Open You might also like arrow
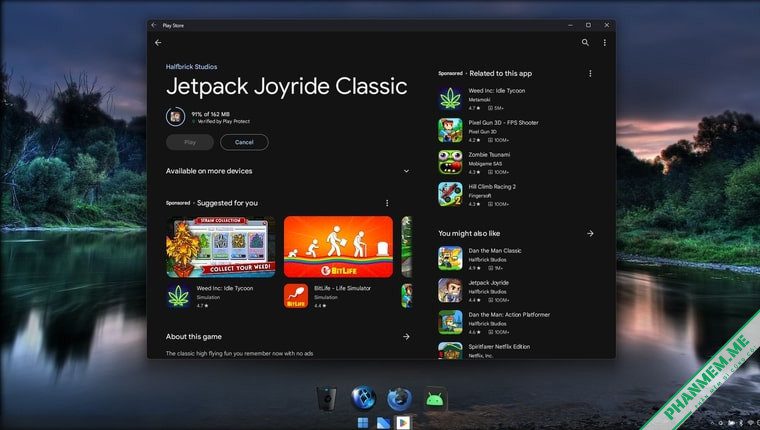The height and width of the screenshot is (430, 760). (x=590, y=233)
